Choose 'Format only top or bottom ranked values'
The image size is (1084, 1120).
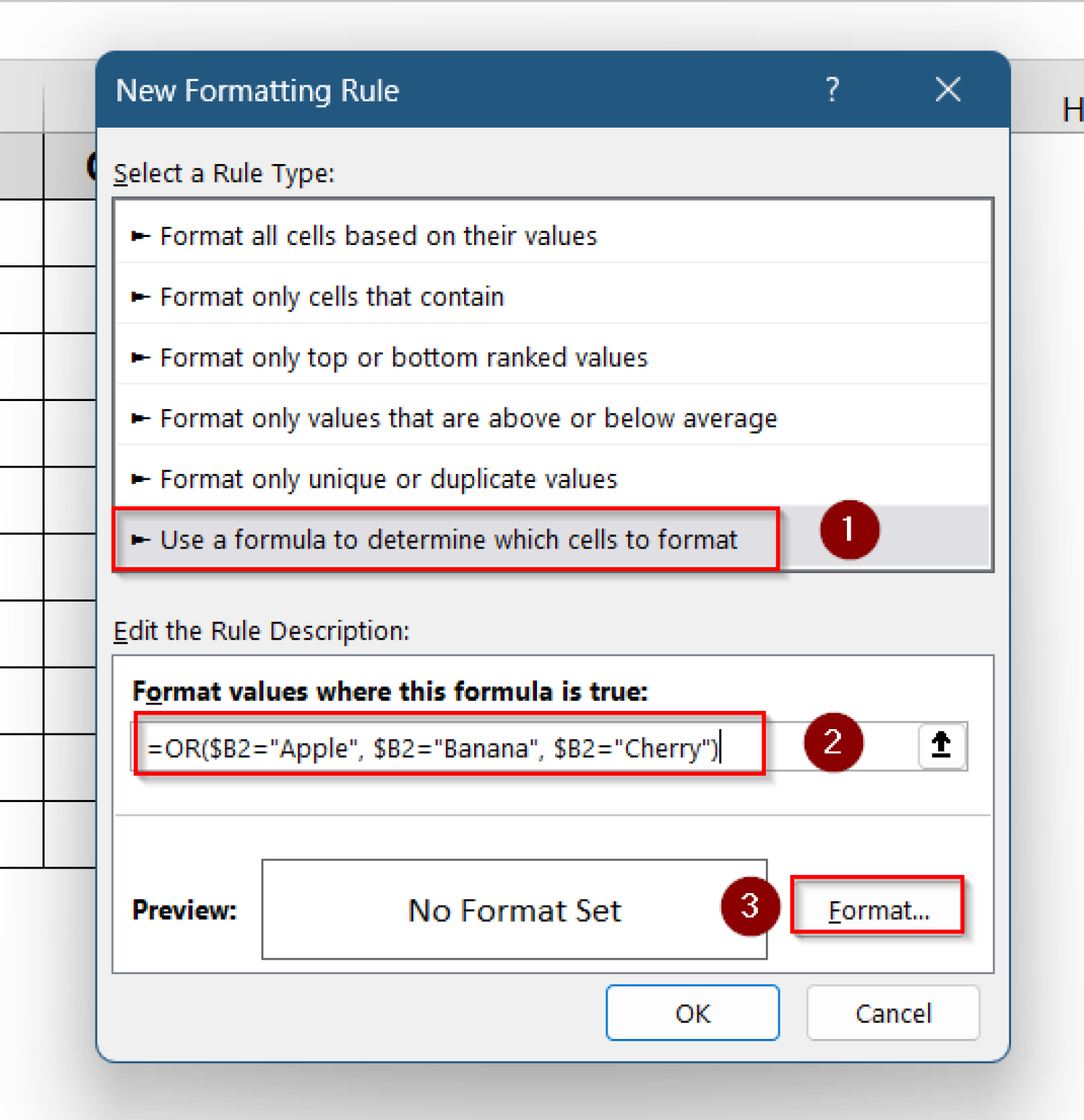pos(403,358)
